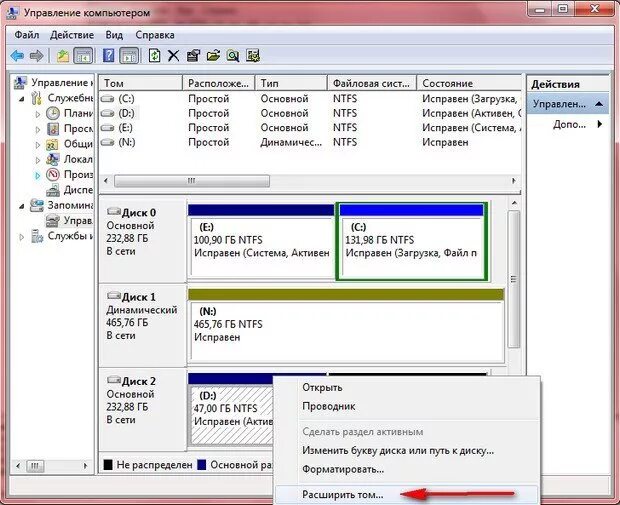This screenshot has width=620, height=505.
Task: Sort by the Файловая система column header
Action: (372, 83)
